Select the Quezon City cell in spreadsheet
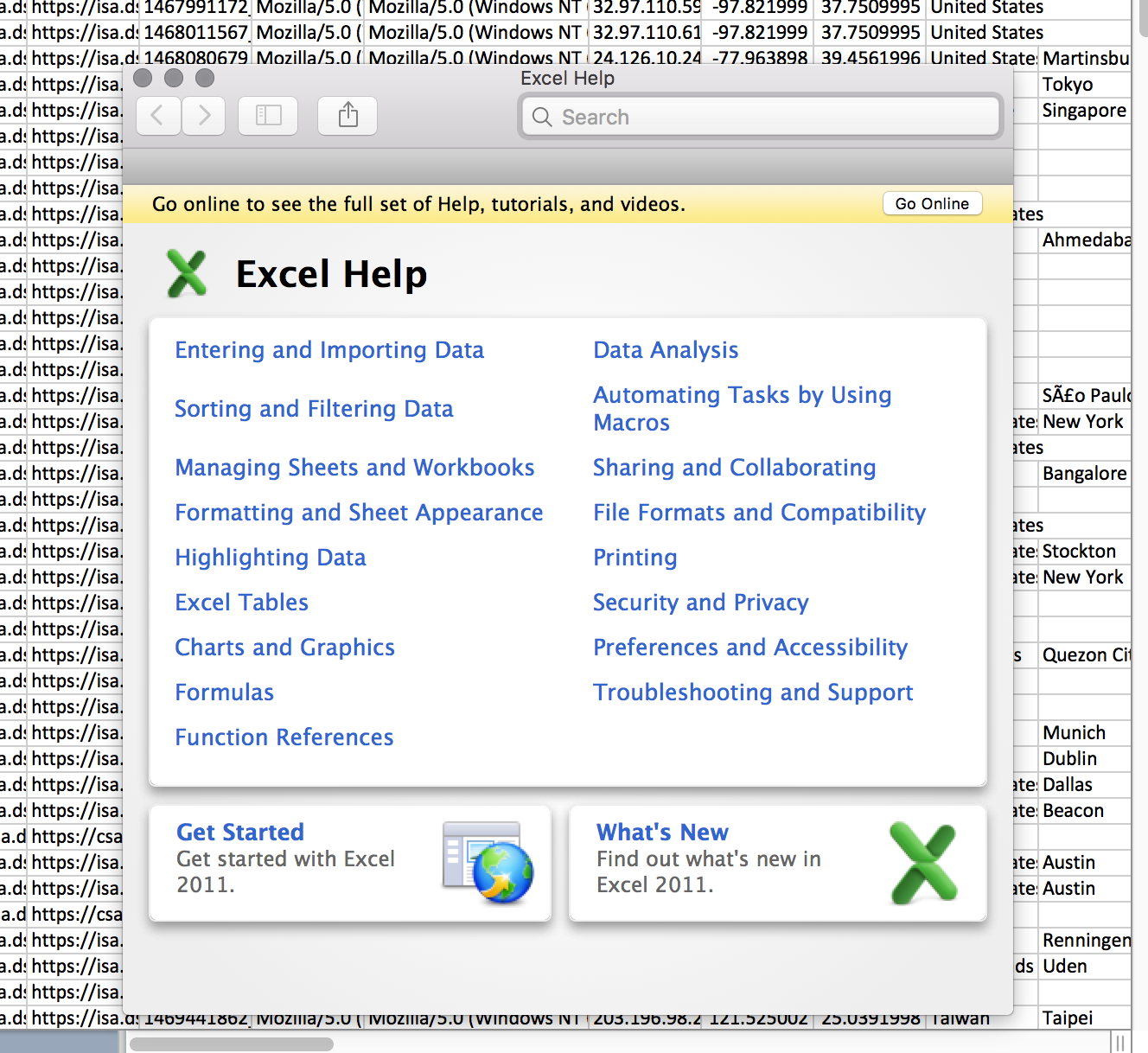This screenshot has height=1053, width=1148. 1084,655
